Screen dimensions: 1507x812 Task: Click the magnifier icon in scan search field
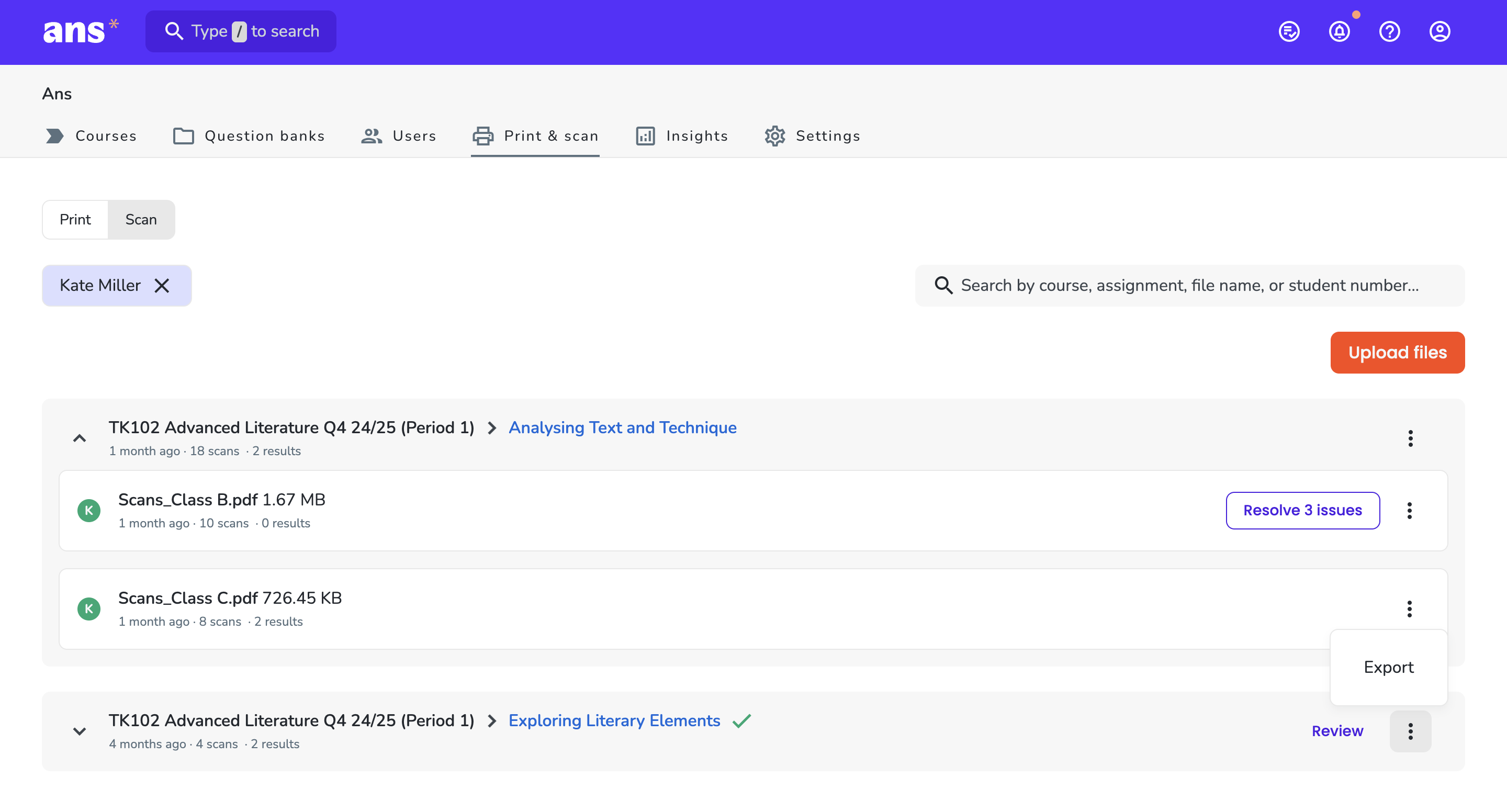(943, 286)
